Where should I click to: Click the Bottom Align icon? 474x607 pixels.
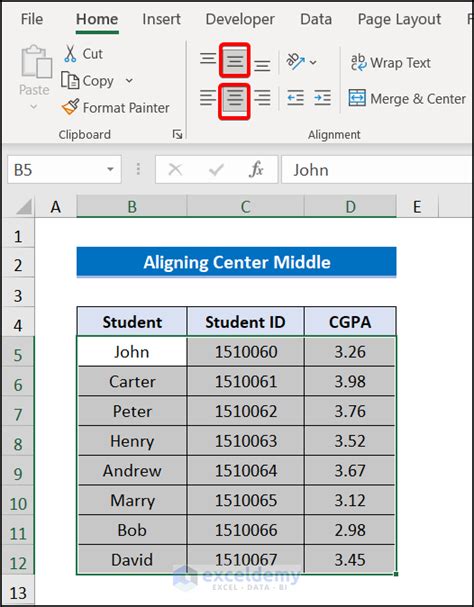tap(262, 65)
